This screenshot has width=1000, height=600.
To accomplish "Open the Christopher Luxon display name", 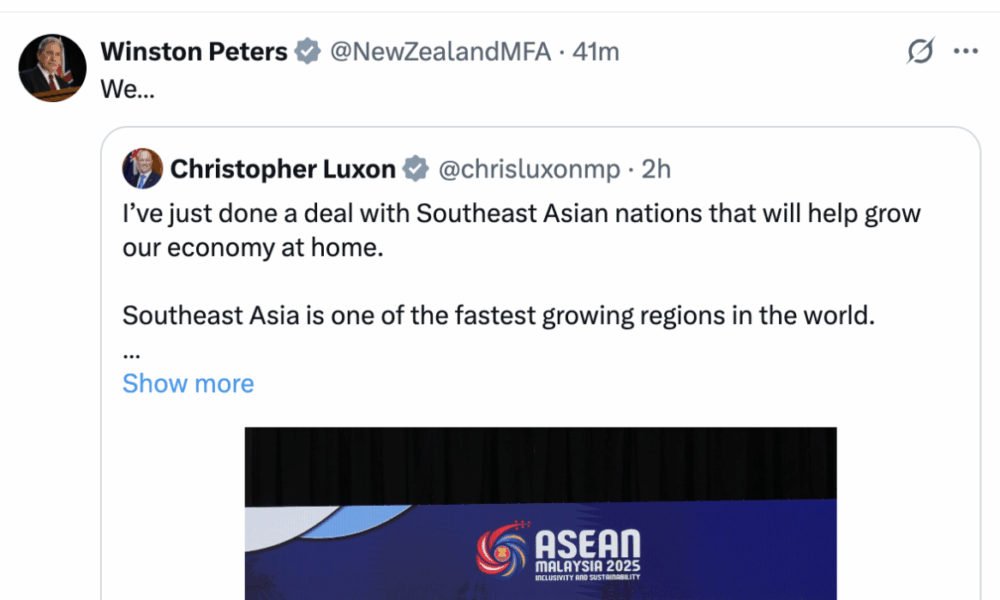I will (x=283, y=170).
